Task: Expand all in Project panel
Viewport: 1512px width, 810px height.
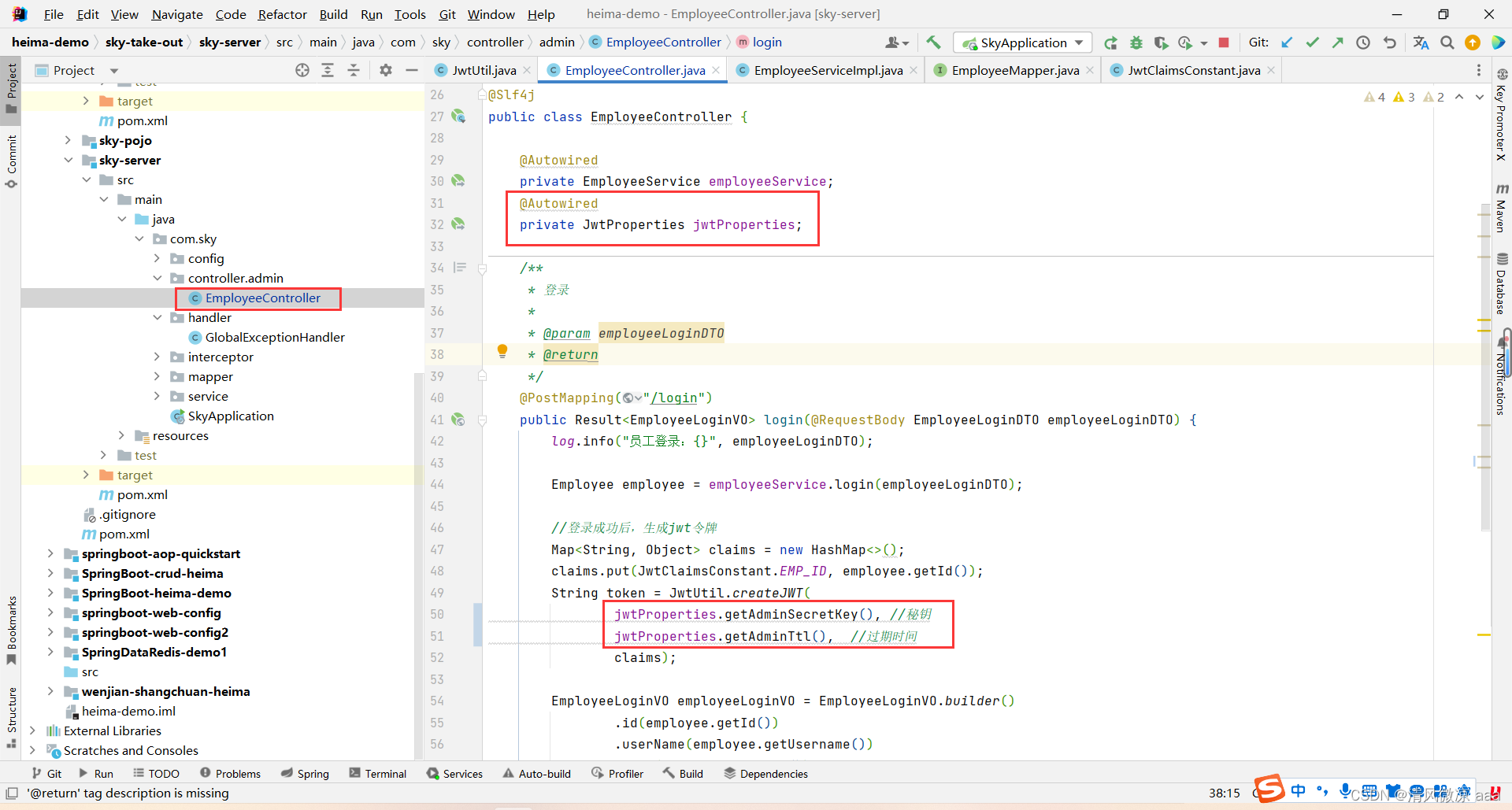Action: click(x=328, y=70)
